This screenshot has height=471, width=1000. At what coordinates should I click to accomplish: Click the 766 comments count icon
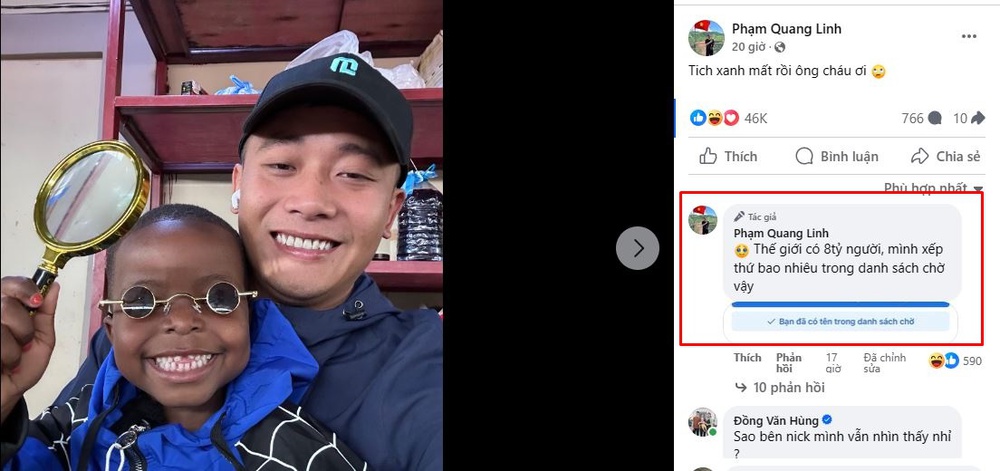click(935, 118)
